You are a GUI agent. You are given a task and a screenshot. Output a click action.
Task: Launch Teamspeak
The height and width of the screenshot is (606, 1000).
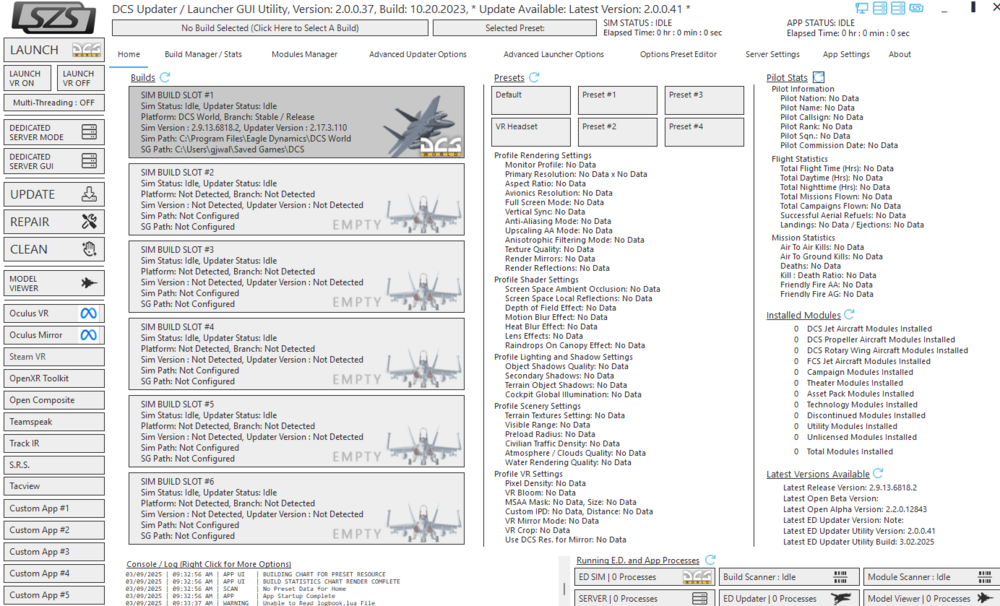(54, 422)
